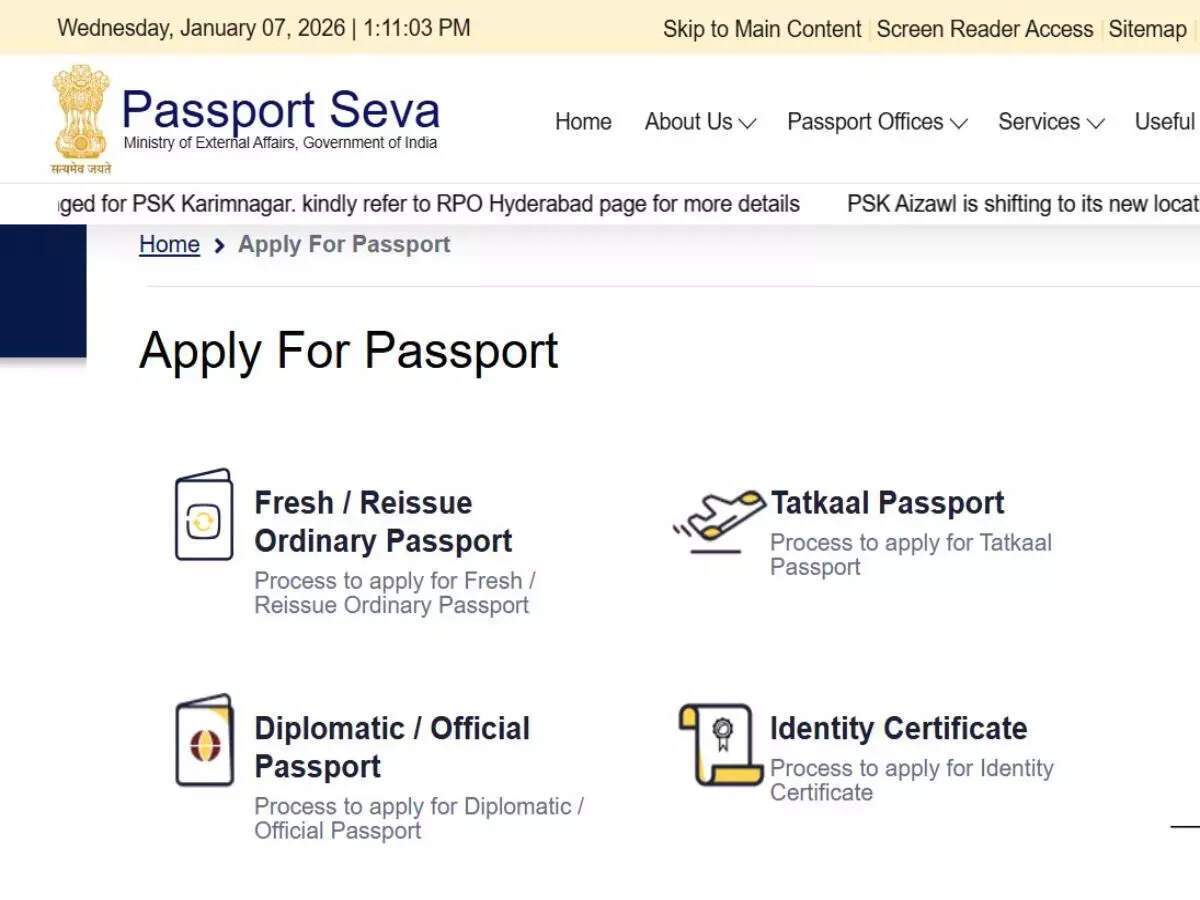Open the Home menu item
Screen dimensions: 1200x900
(x=583, y=122)
